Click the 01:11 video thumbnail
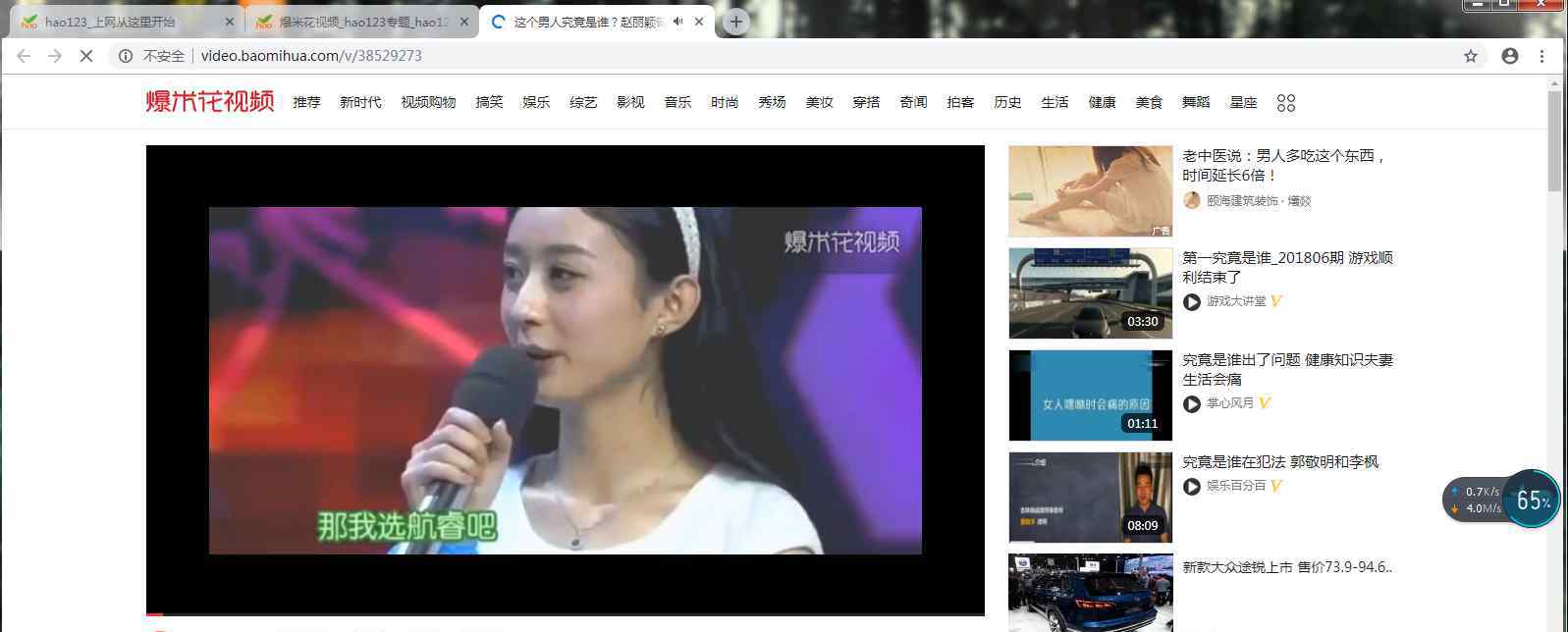 click(1090, 395)
